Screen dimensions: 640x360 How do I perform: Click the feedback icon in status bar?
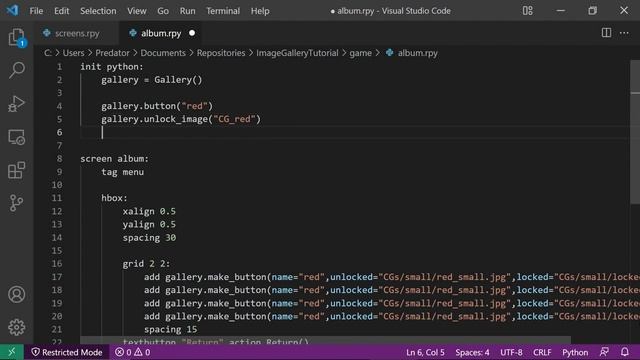tap(604, 352)
